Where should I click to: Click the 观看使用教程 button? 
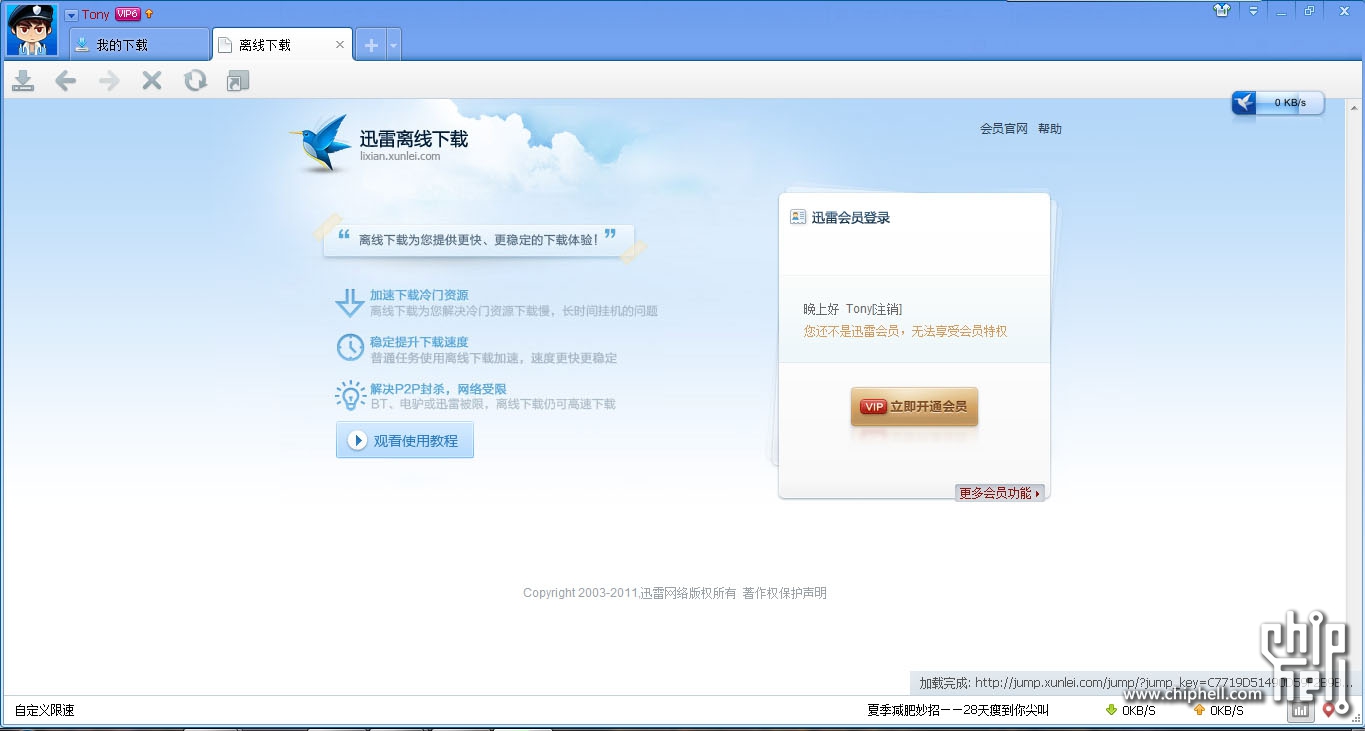(405, 440)
